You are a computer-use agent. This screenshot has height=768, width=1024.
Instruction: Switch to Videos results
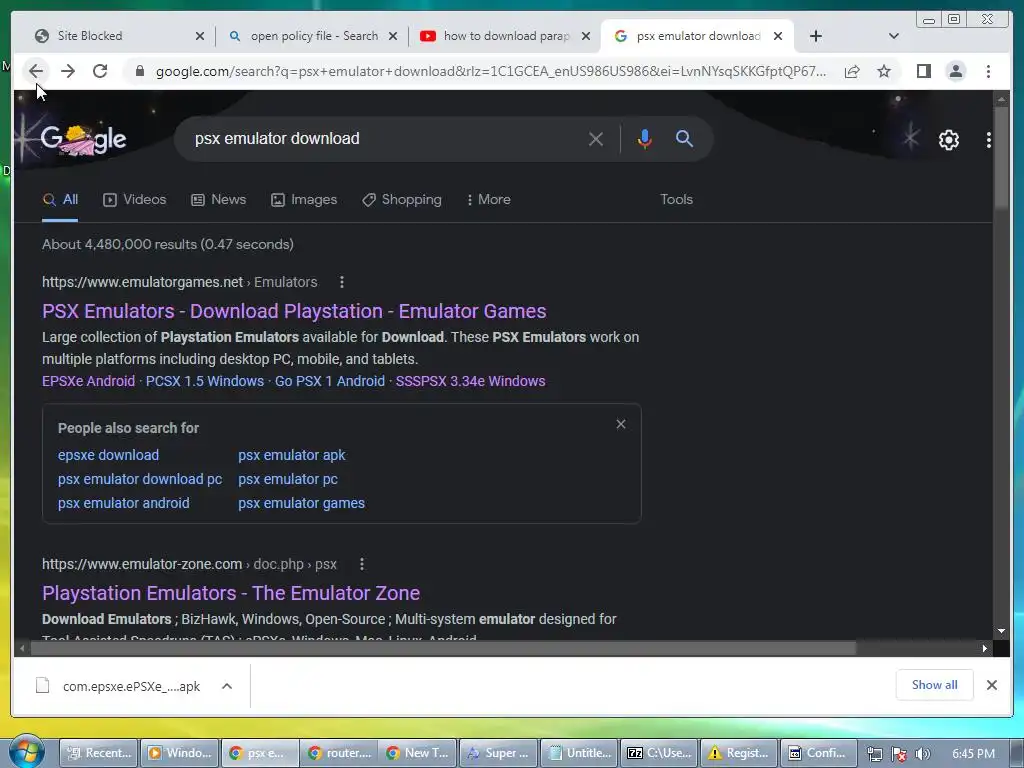tap(135, 200)
